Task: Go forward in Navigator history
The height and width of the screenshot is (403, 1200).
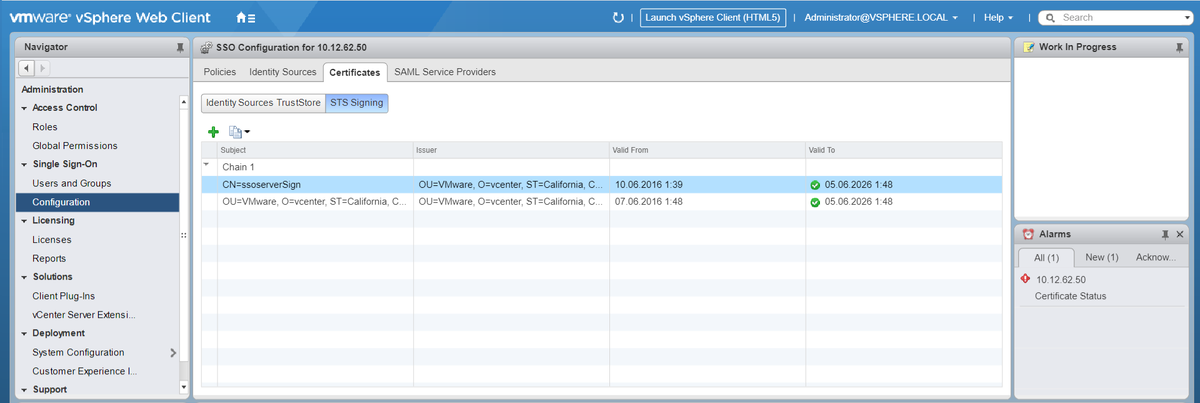Action: coord(42,67)
